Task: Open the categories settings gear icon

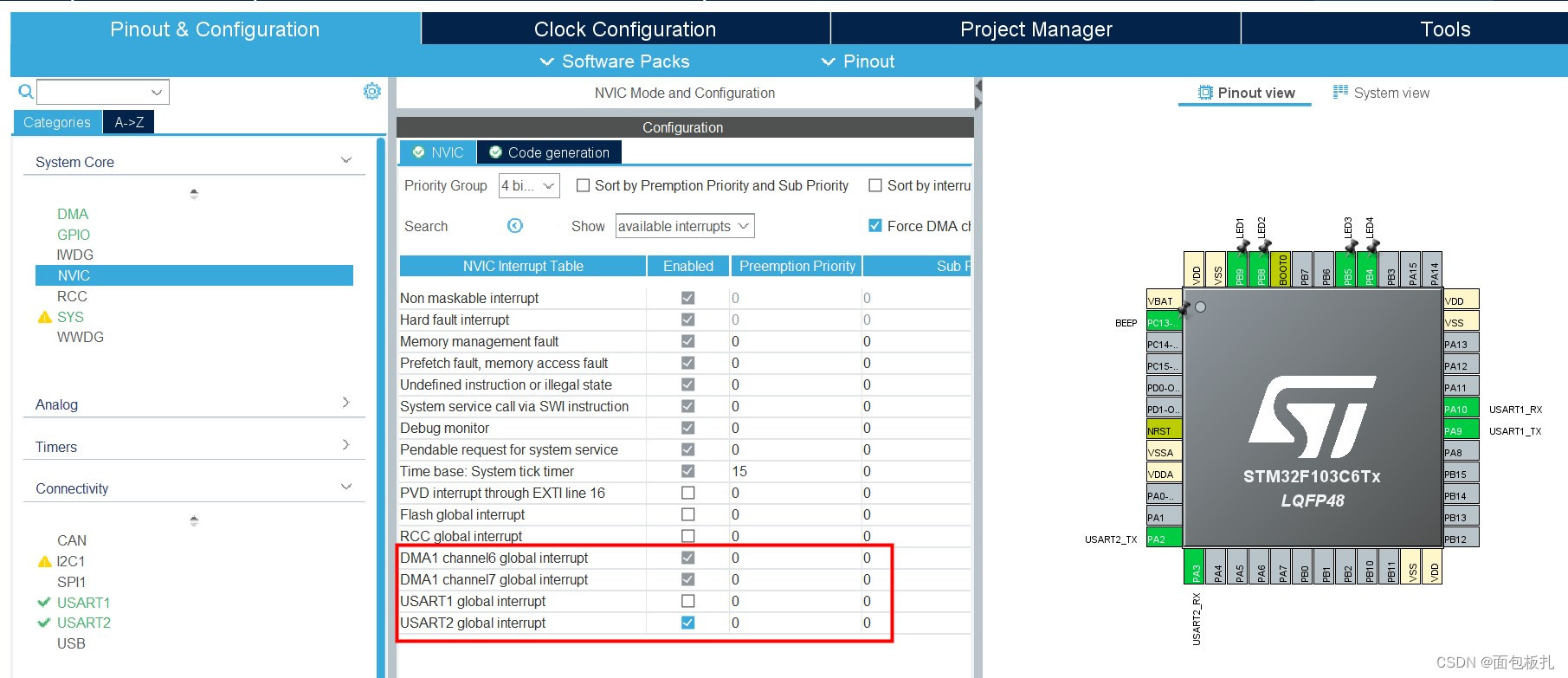Action: pyautogui.click(x=372, y=91)
